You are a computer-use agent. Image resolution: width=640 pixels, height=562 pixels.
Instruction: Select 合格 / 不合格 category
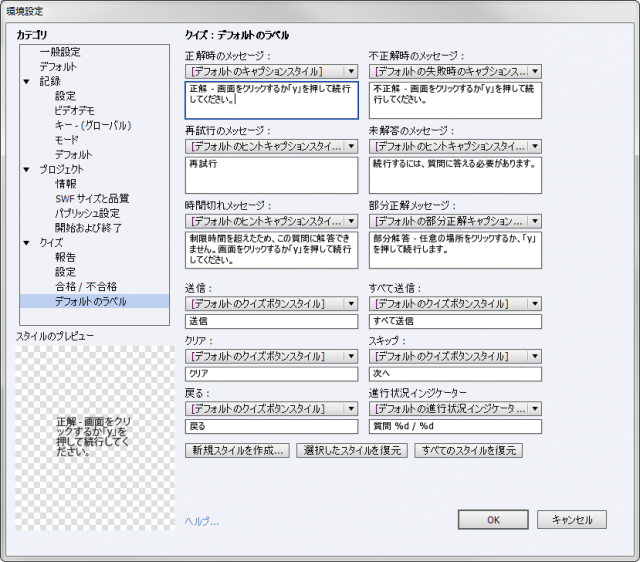click(x=86, y=287)
